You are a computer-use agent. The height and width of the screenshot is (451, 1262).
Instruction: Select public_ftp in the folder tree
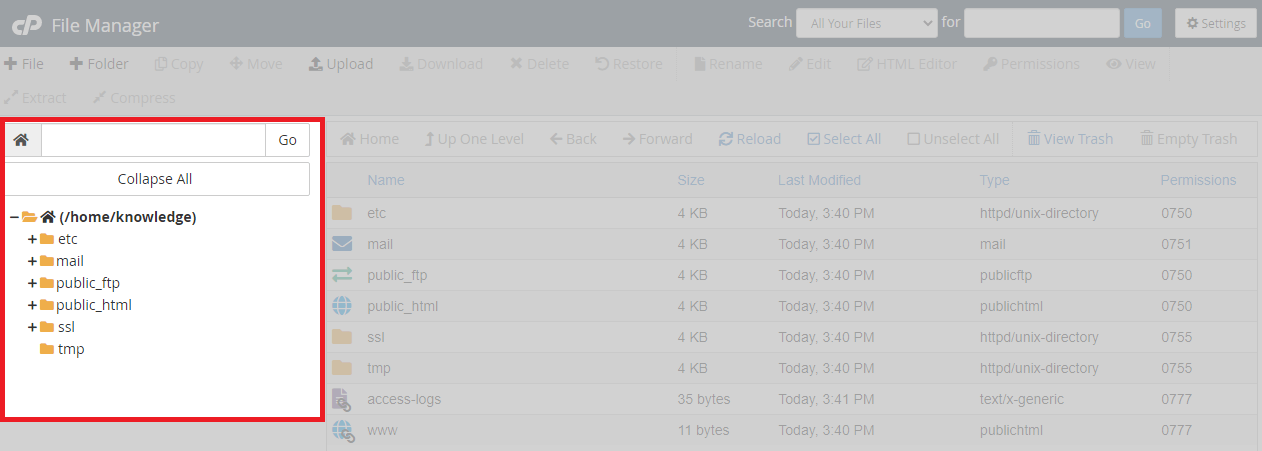[x=88, y=283]
